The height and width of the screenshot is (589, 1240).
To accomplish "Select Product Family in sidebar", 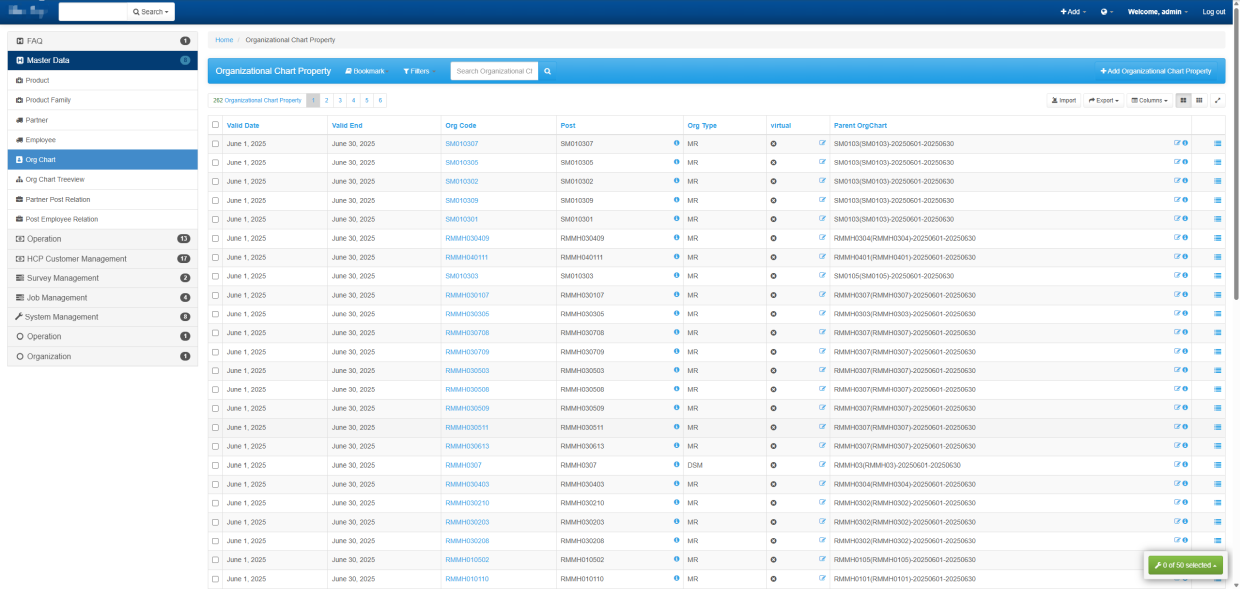I will [103, 100].
